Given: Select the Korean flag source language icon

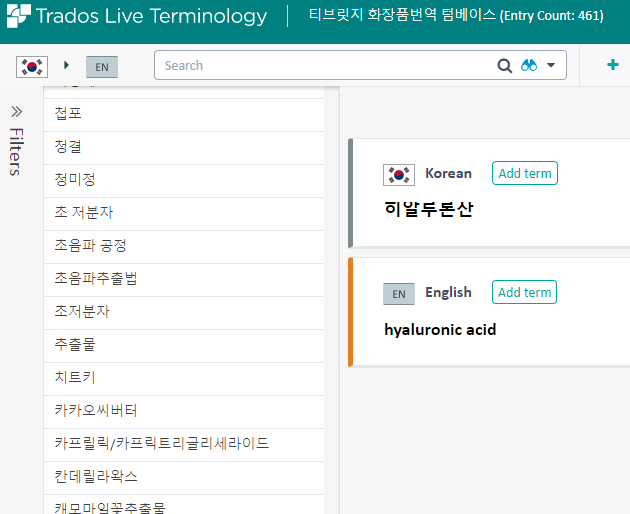Looking at the screenshot, I should tap(32, 67).
